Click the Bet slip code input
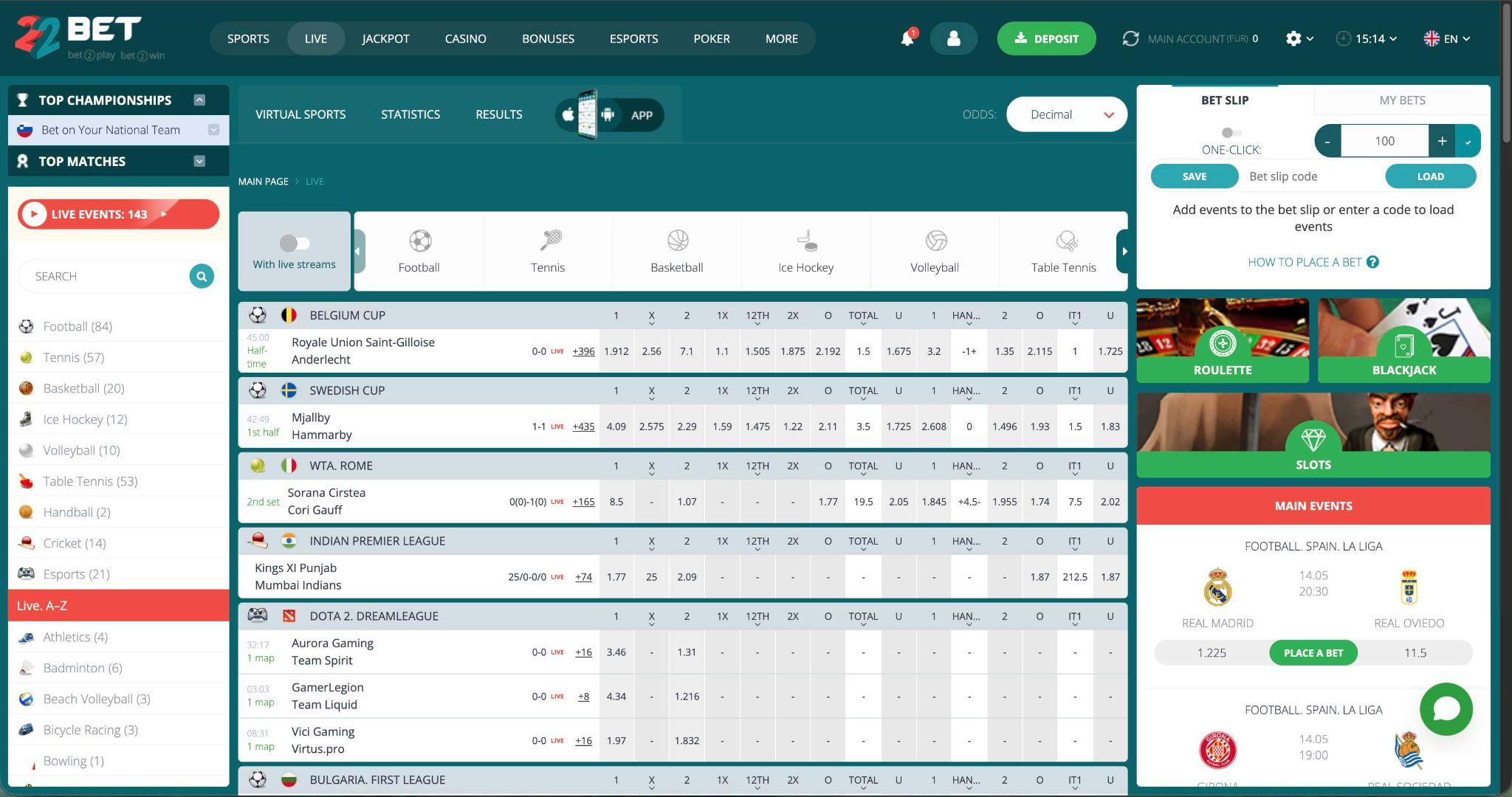This screenshot has width=1512, height=797. [x=1312, y=176]
